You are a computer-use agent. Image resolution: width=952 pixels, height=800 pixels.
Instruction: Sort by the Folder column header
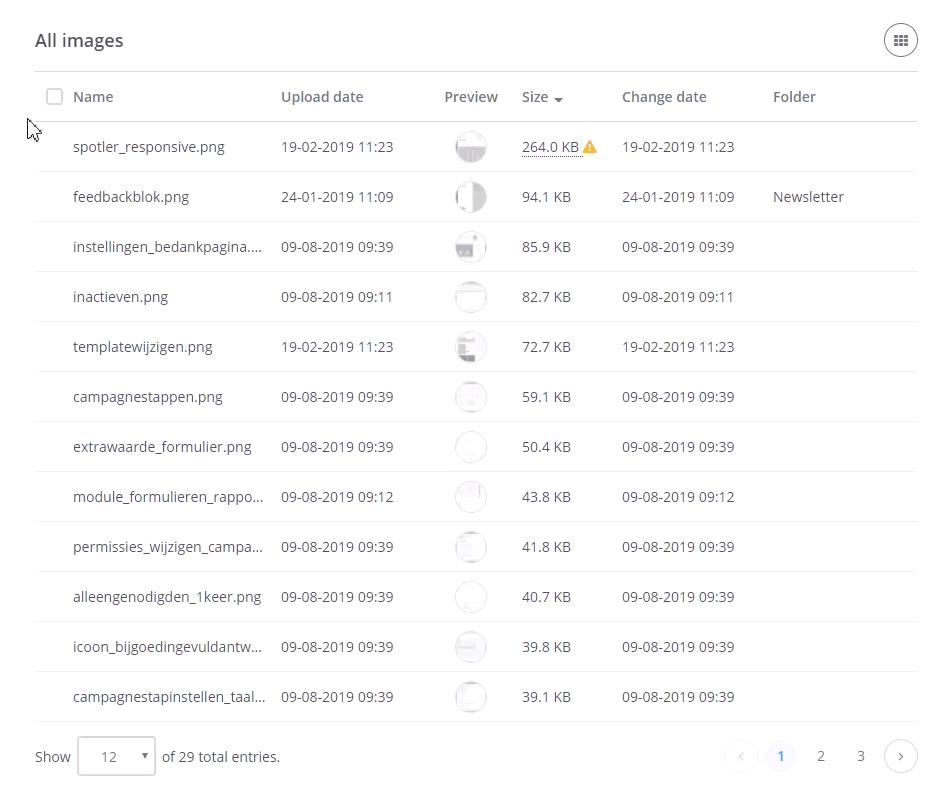pos(794,97)
